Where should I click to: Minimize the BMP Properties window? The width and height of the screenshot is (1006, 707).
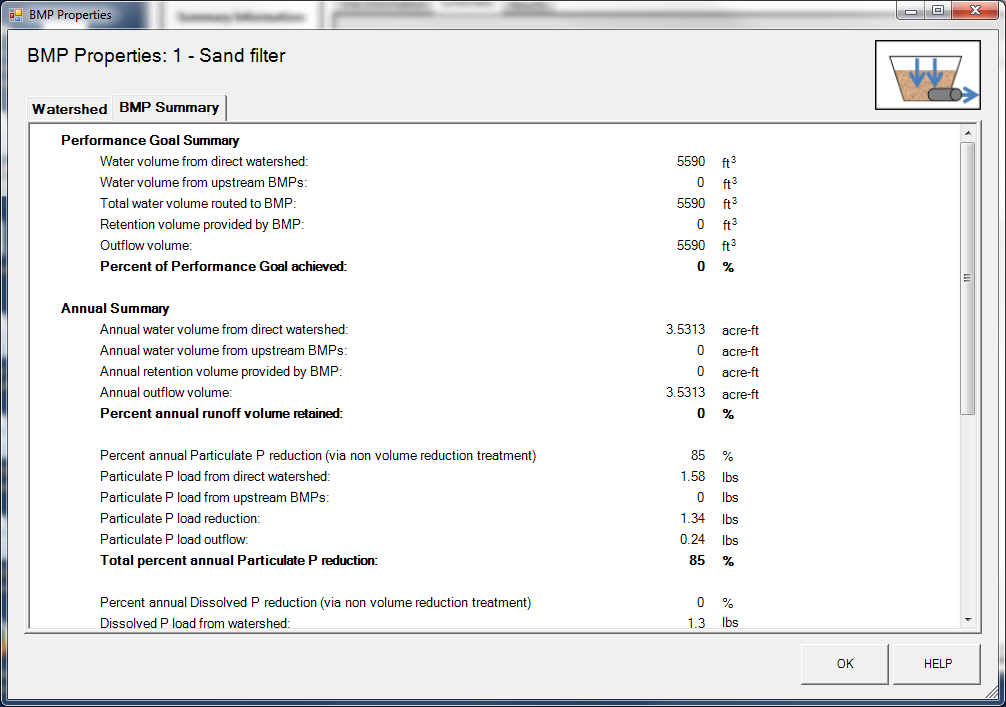pos(910,10)
